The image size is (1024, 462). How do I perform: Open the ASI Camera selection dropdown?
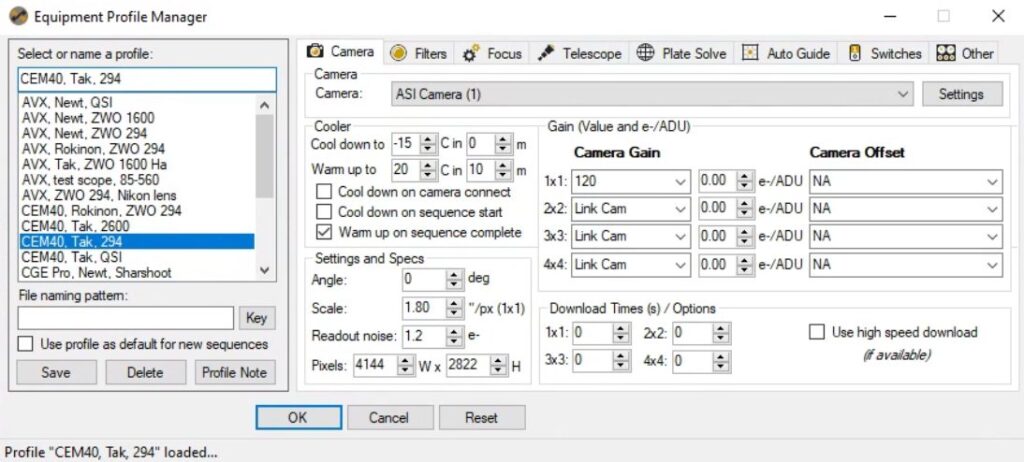point(653,94)
